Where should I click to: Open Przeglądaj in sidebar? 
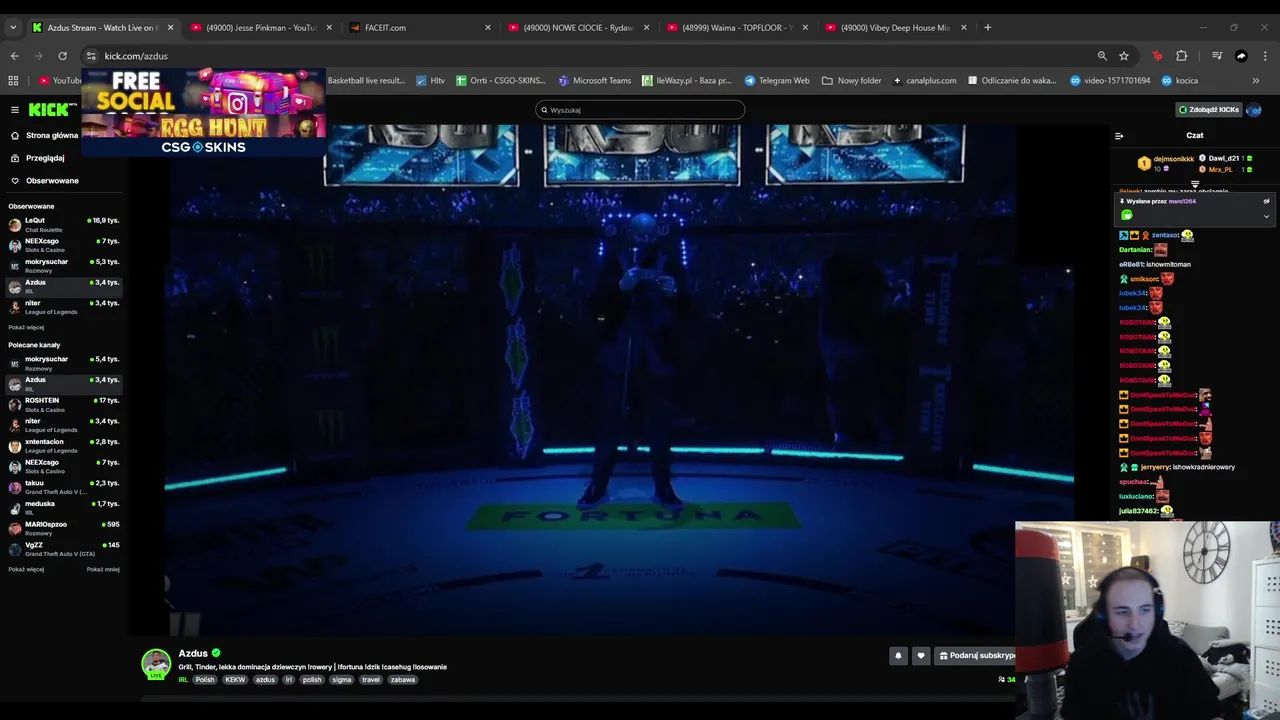(x=38, y=158)
